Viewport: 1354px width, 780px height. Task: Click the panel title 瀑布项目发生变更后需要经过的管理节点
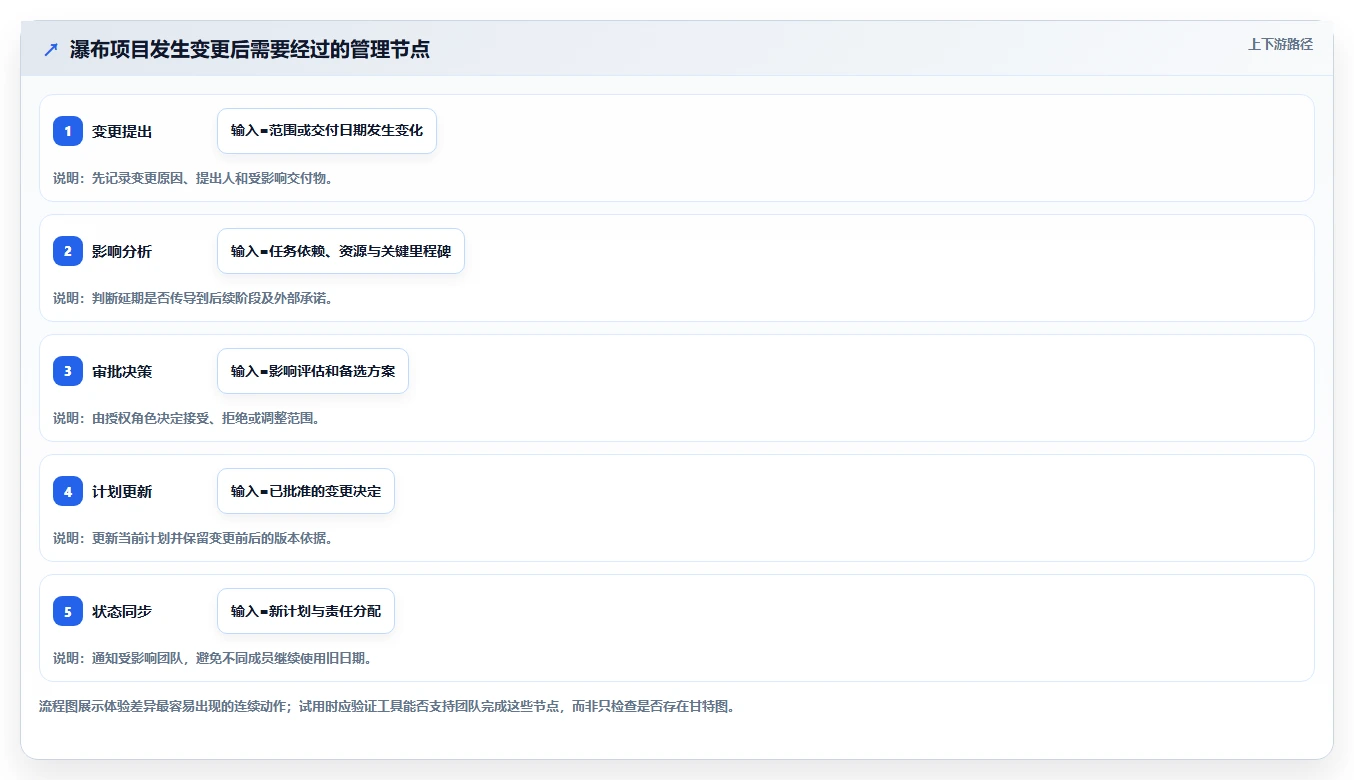(x=250, y=50)
